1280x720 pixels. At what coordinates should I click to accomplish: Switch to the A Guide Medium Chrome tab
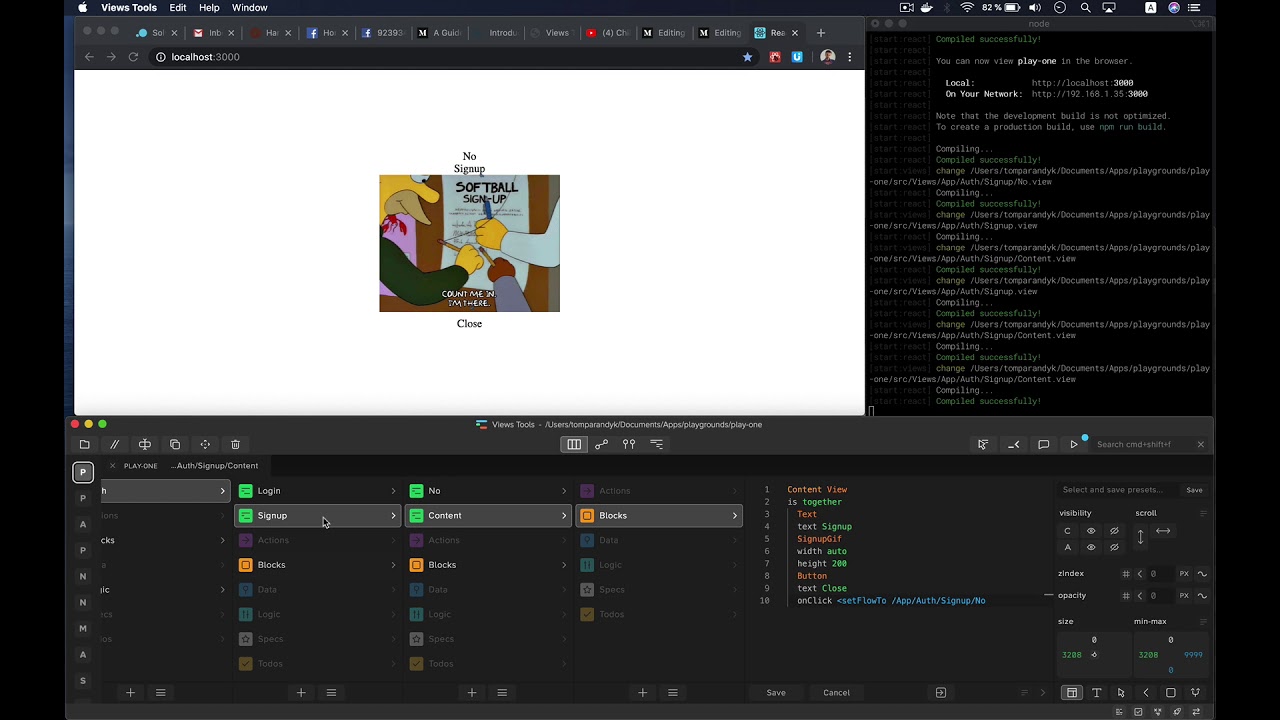(x=439, y=33)
